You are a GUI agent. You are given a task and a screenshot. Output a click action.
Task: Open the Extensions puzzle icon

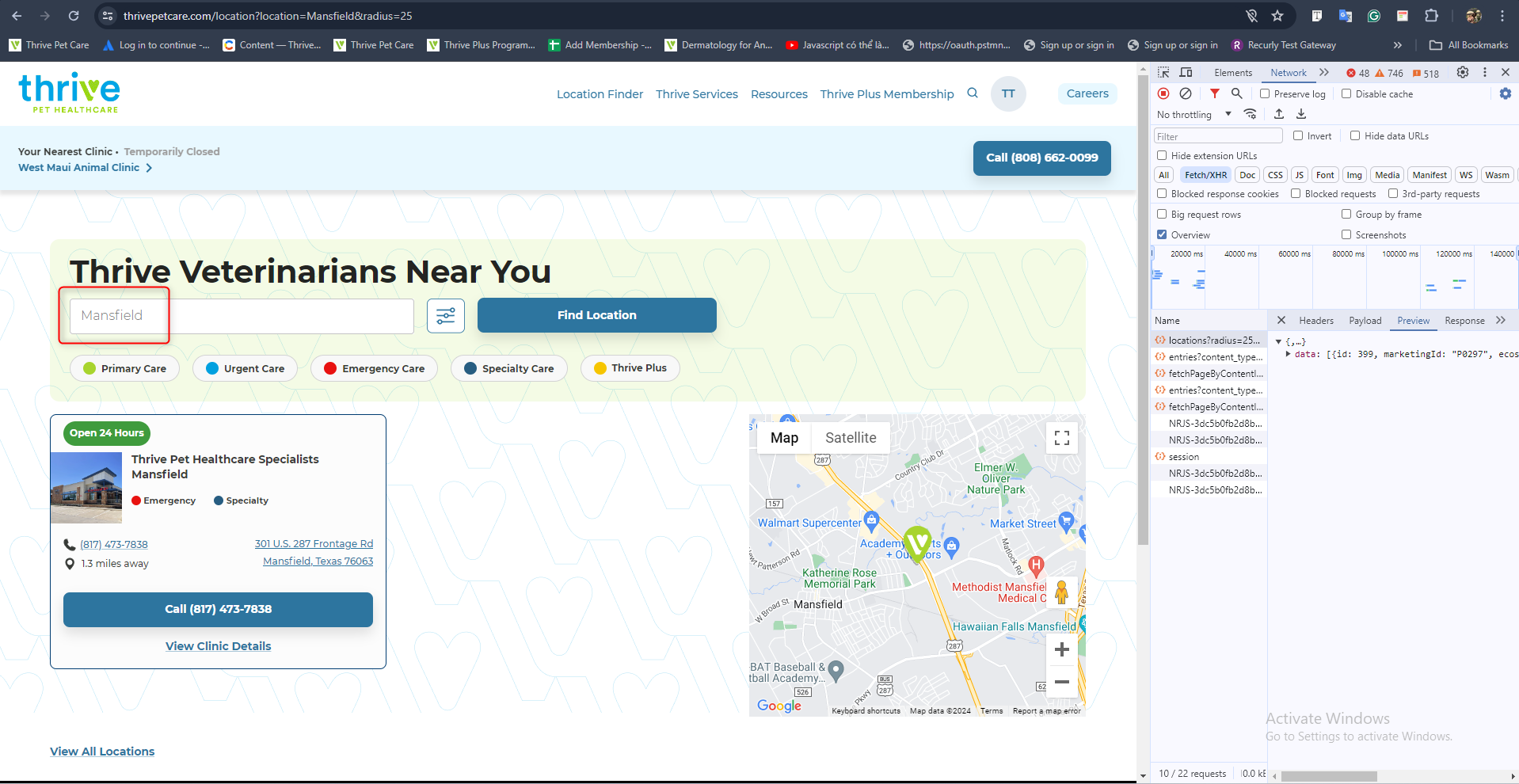[1431, 16]
